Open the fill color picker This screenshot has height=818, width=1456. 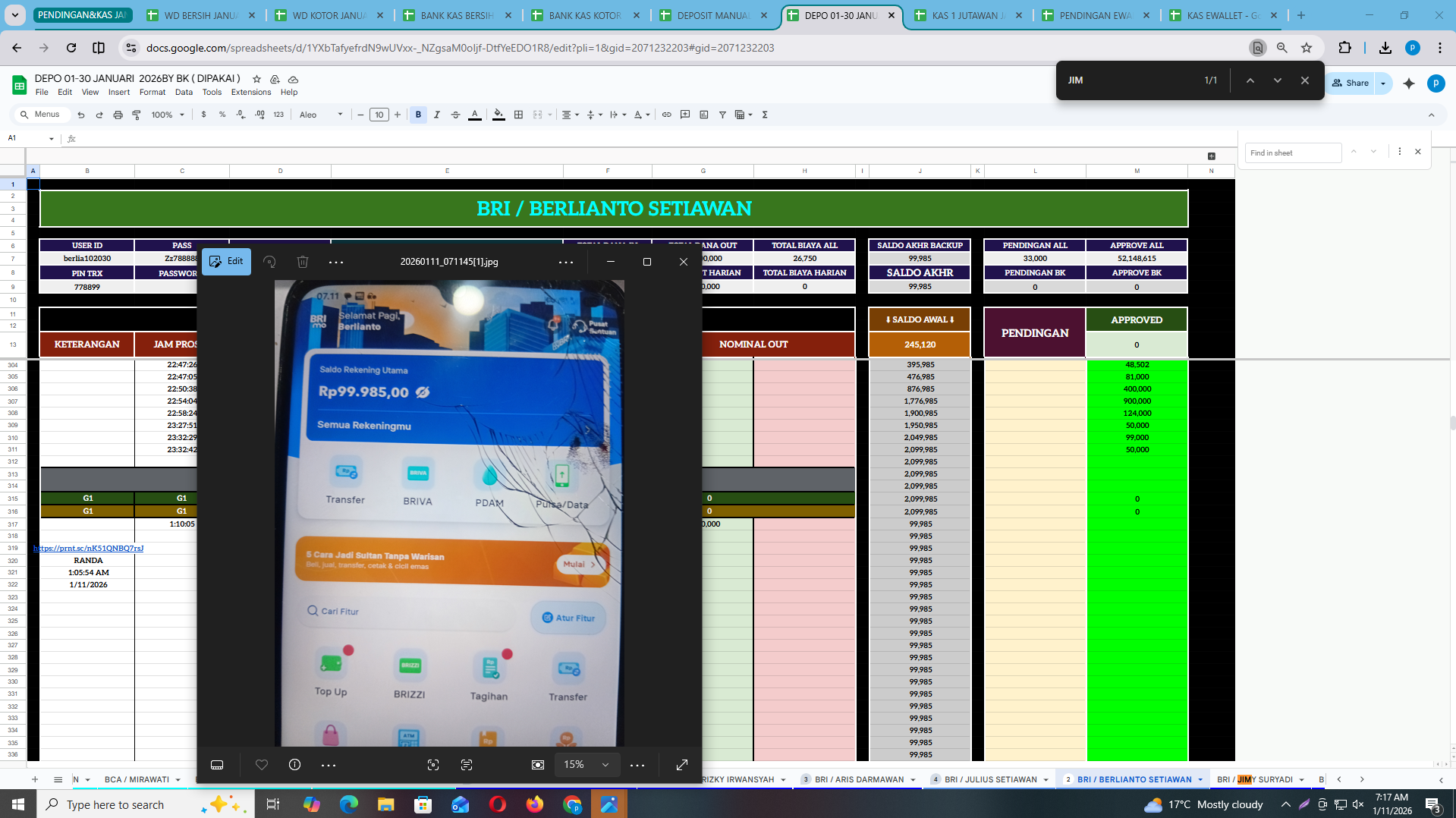498,115
